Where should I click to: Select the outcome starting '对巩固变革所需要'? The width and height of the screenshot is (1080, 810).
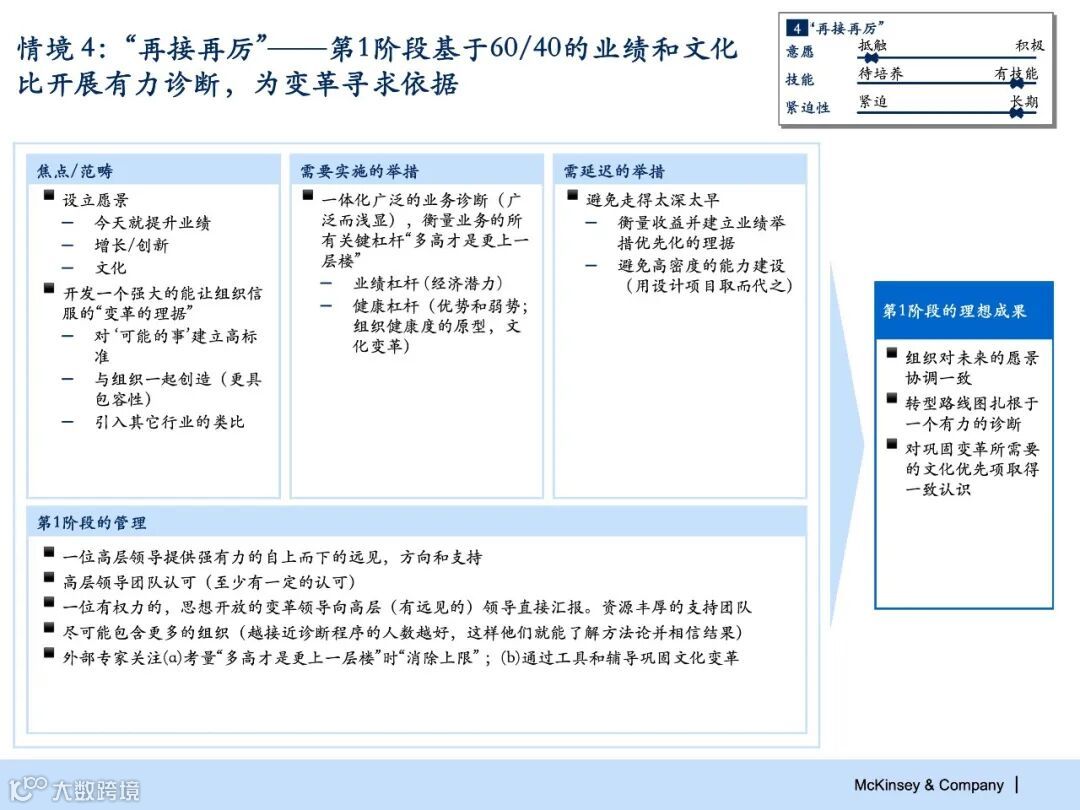[972, 468]
